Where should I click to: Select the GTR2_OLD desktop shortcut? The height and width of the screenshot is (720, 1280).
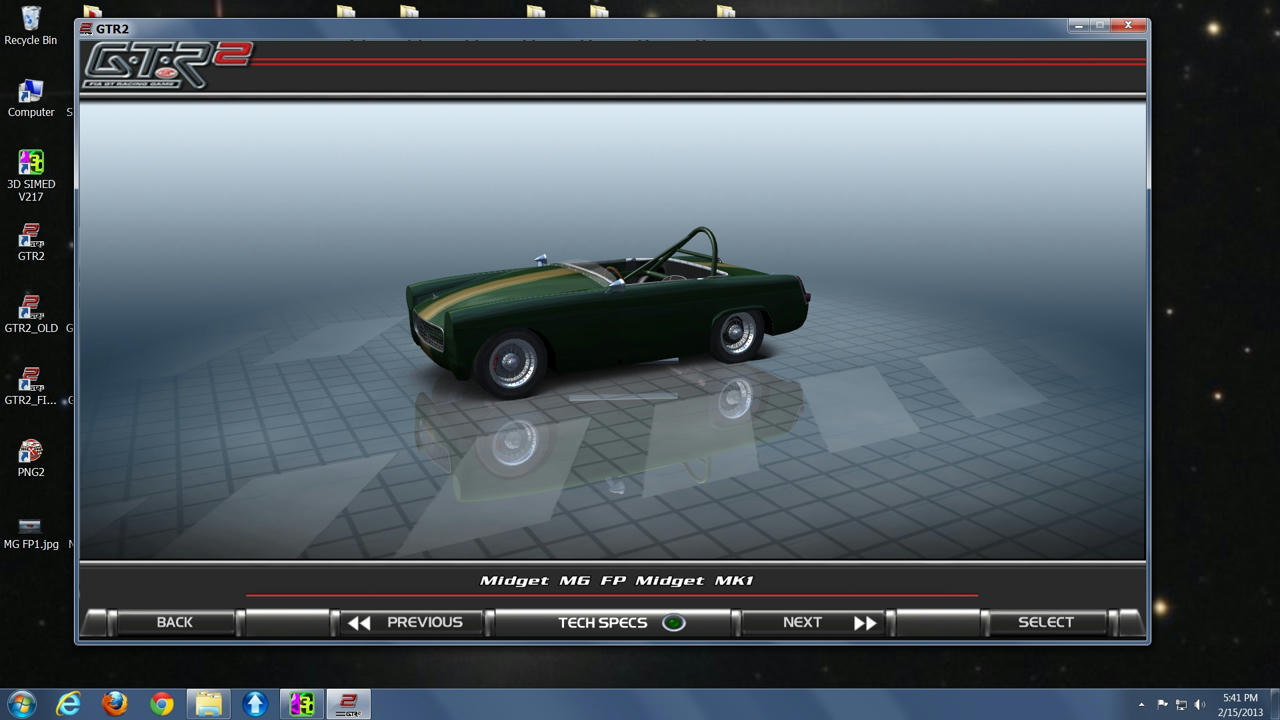31,314
